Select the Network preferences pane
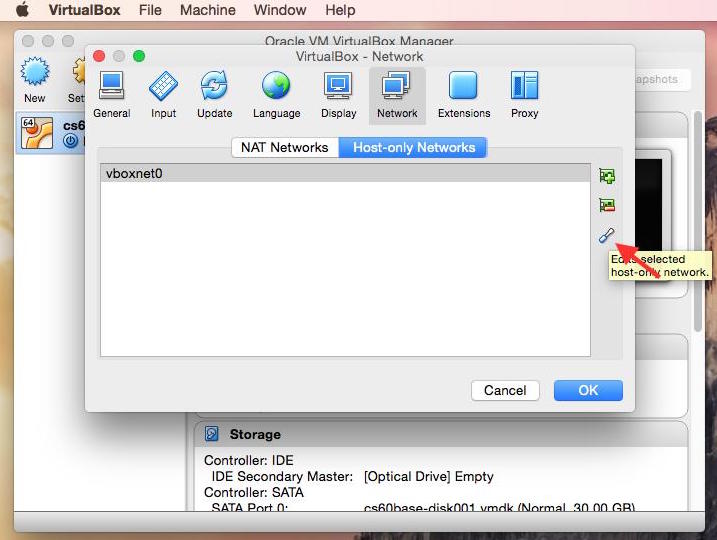 pyautogui.click(x=397, y=95)
